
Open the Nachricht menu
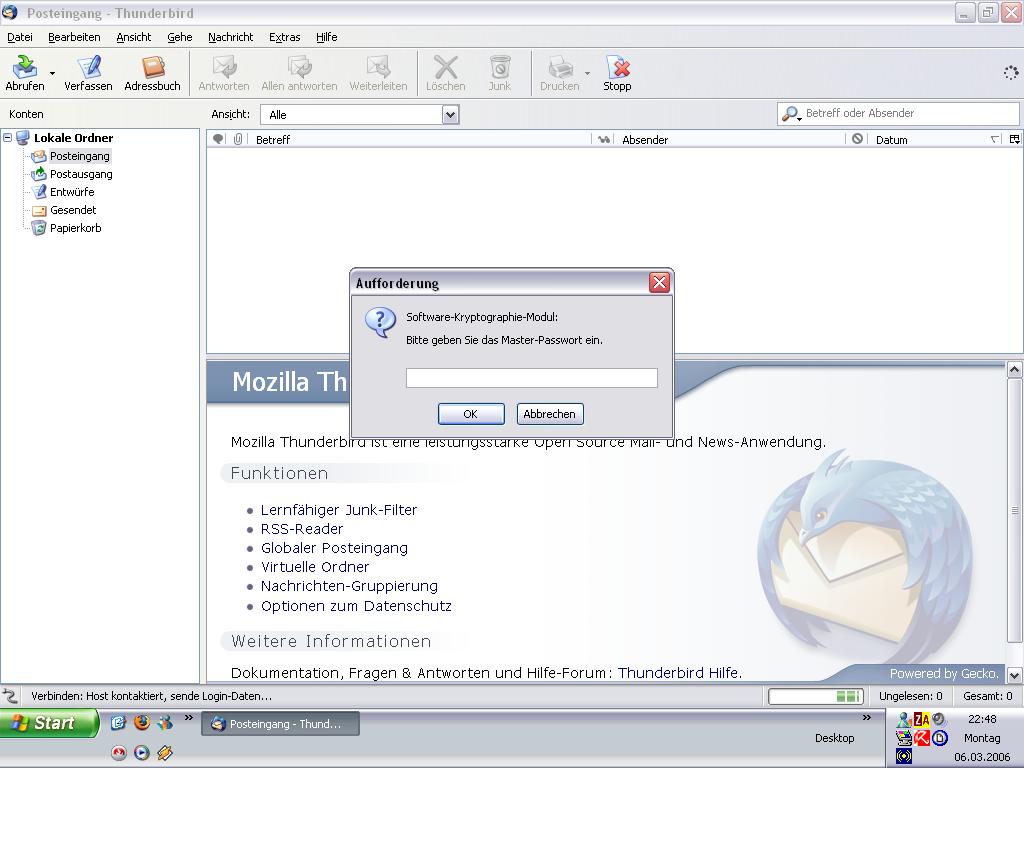click(x=231, y=37)
